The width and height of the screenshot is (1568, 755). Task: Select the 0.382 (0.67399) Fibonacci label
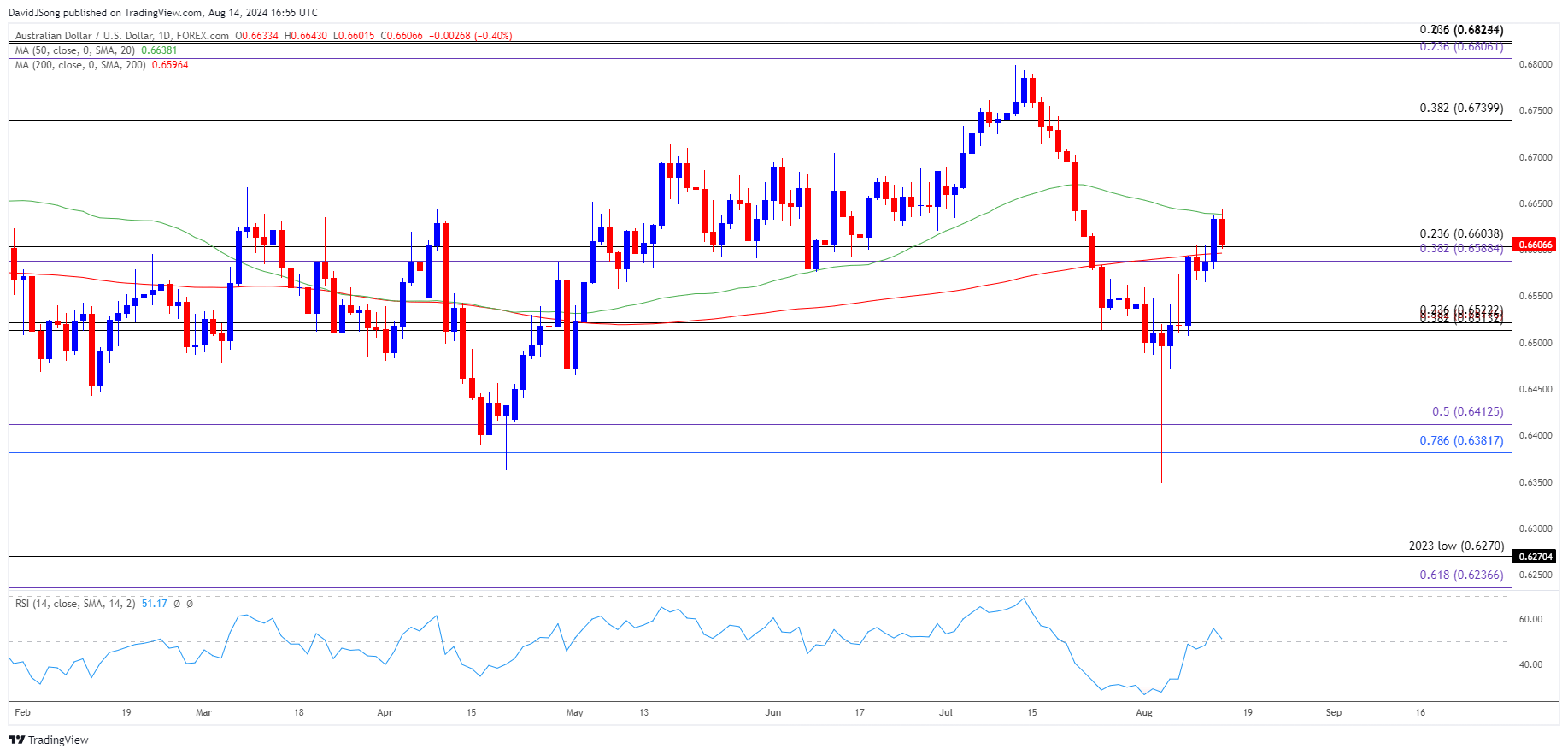pyautogui.click(x=1461, y=108)
